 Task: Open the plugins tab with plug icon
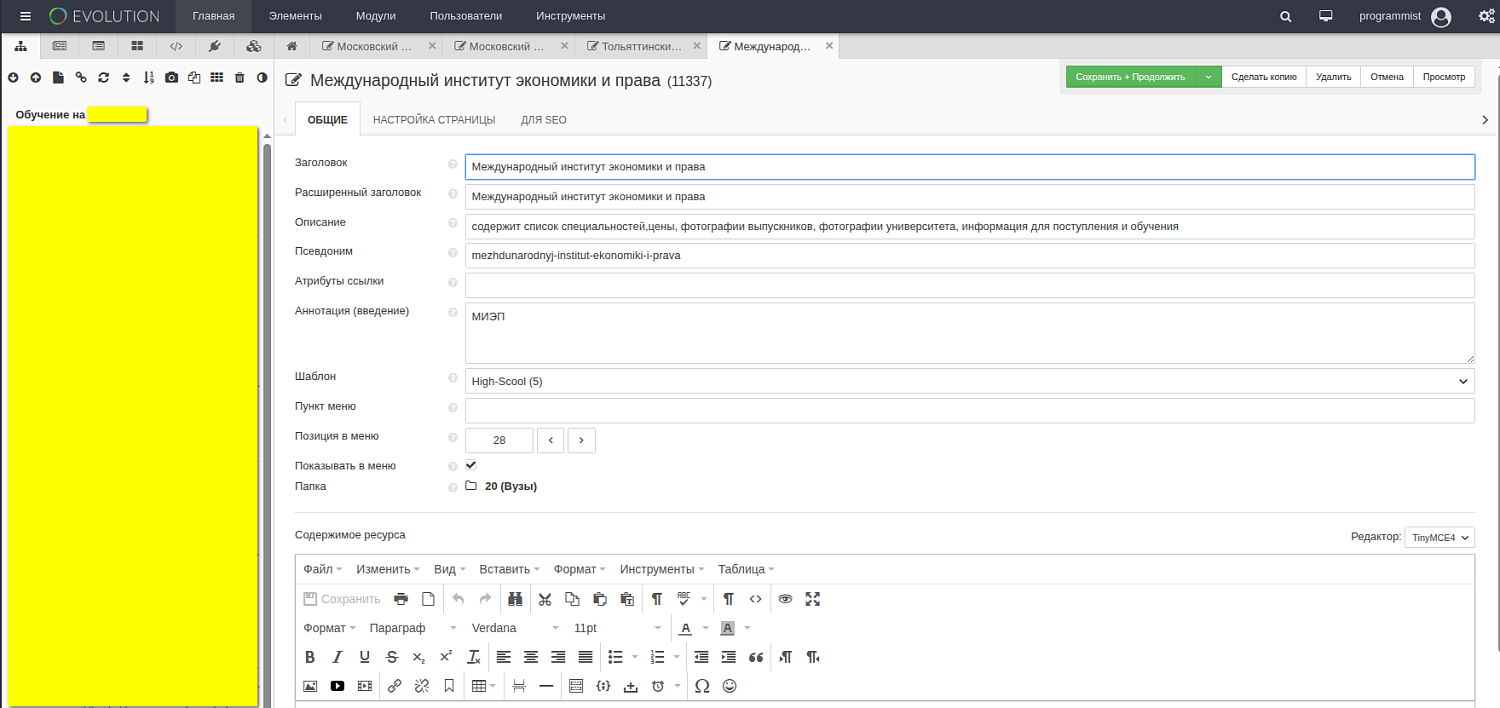click(214, 46)
